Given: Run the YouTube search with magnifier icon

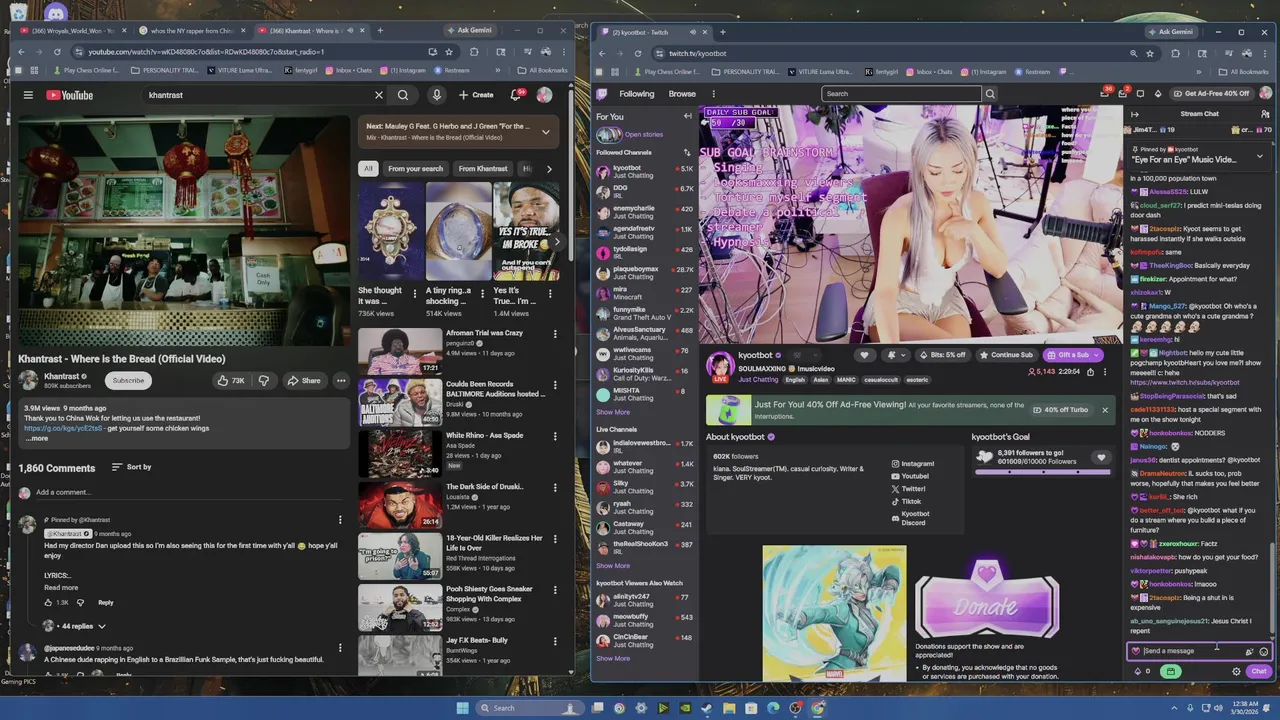Looking at the screenshot, I should point(403,95).
